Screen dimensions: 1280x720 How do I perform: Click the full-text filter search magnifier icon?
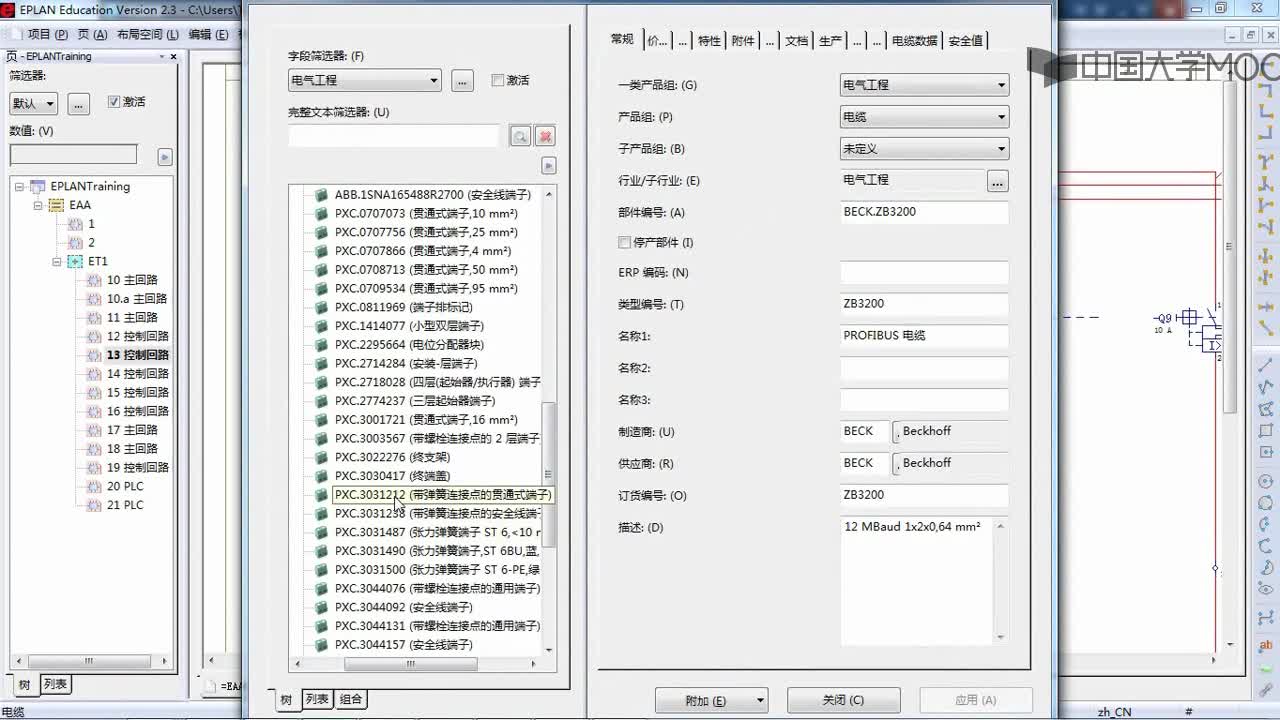point(520,136)
